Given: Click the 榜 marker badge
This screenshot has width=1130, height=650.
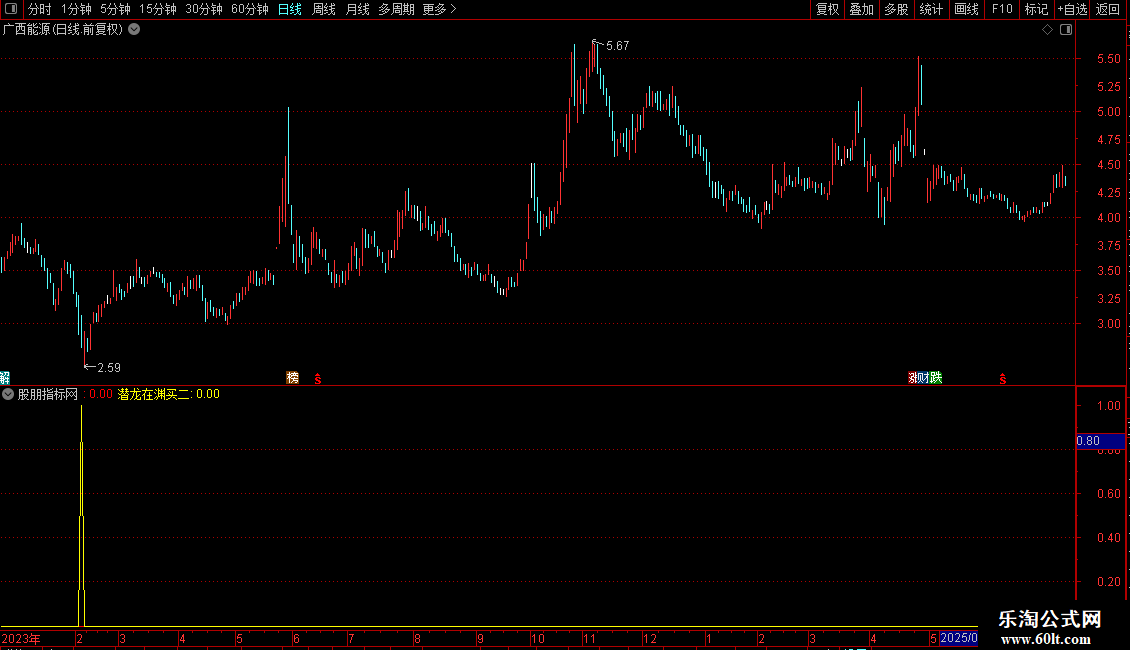Looking at the screenshot, I should pyautogui.click(x=293, y=378).
